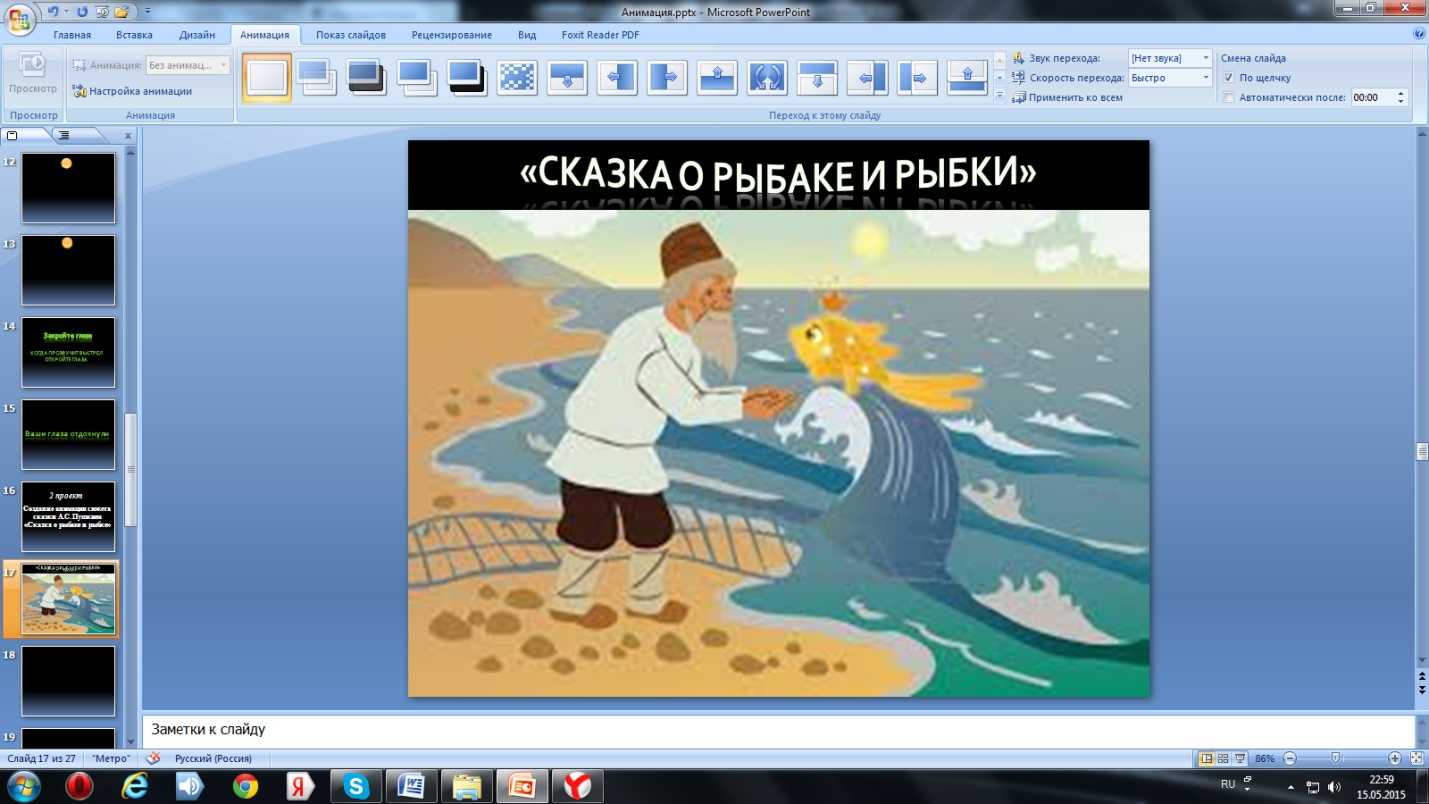Click the zoom slider handle
1429x804 pixels.
click(x=1335, y=758)
